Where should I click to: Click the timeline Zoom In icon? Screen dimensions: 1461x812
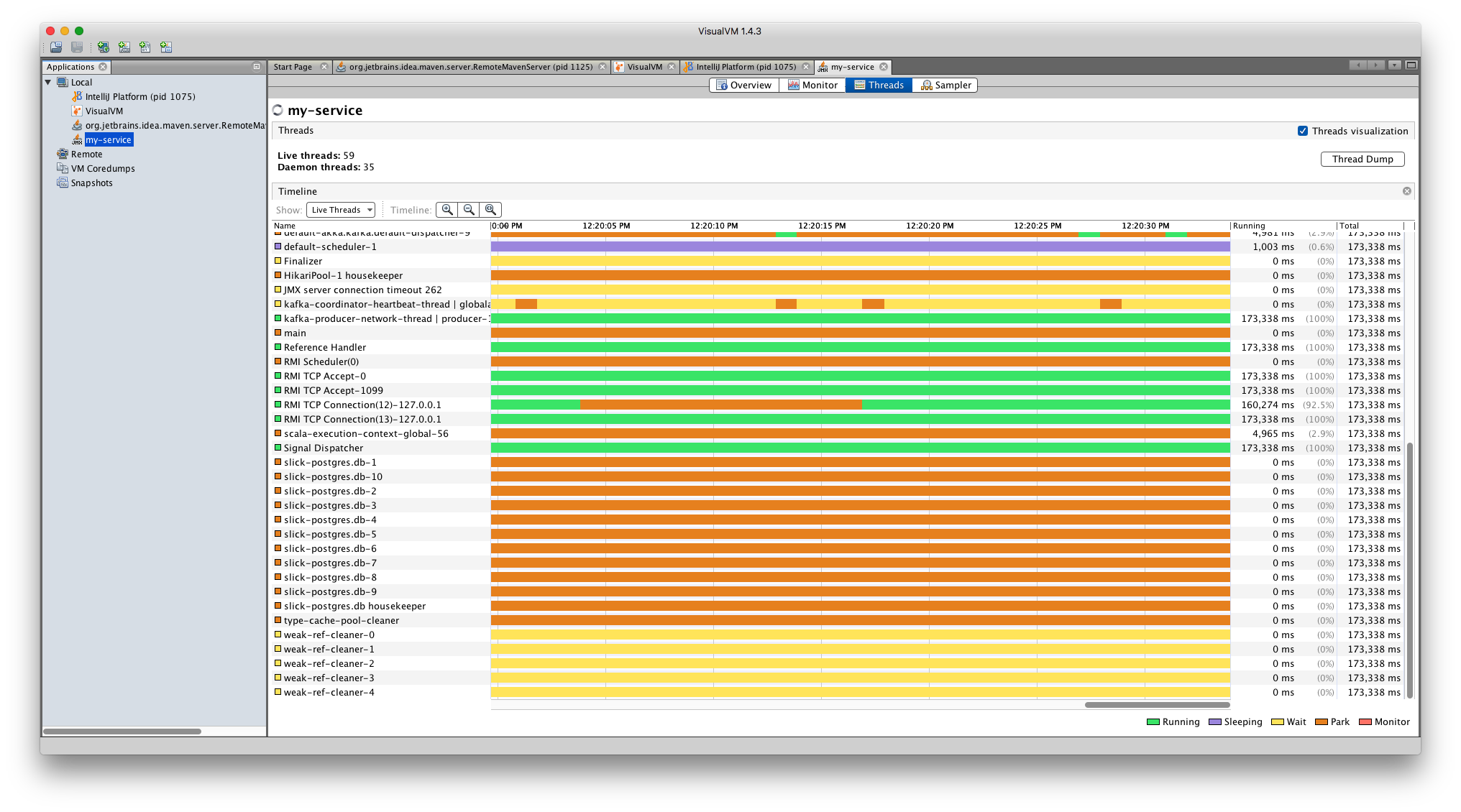click(447, 210)
